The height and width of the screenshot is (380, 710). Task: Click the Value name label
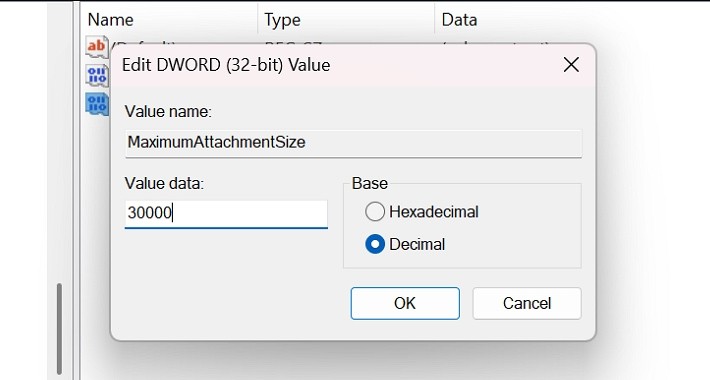168,111
